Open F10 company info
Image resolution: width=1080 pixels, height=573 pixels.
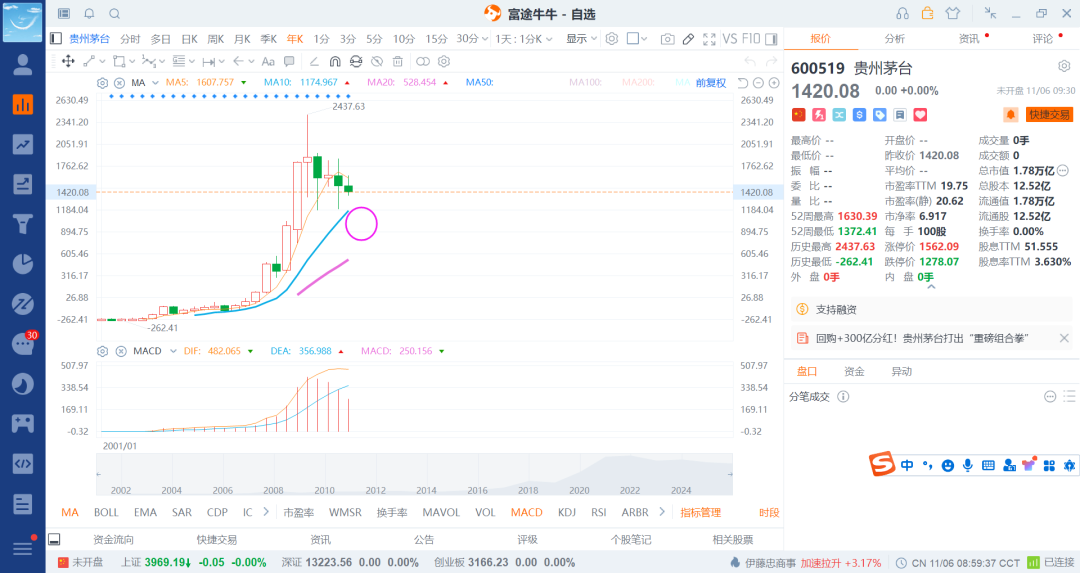[751, 39]
